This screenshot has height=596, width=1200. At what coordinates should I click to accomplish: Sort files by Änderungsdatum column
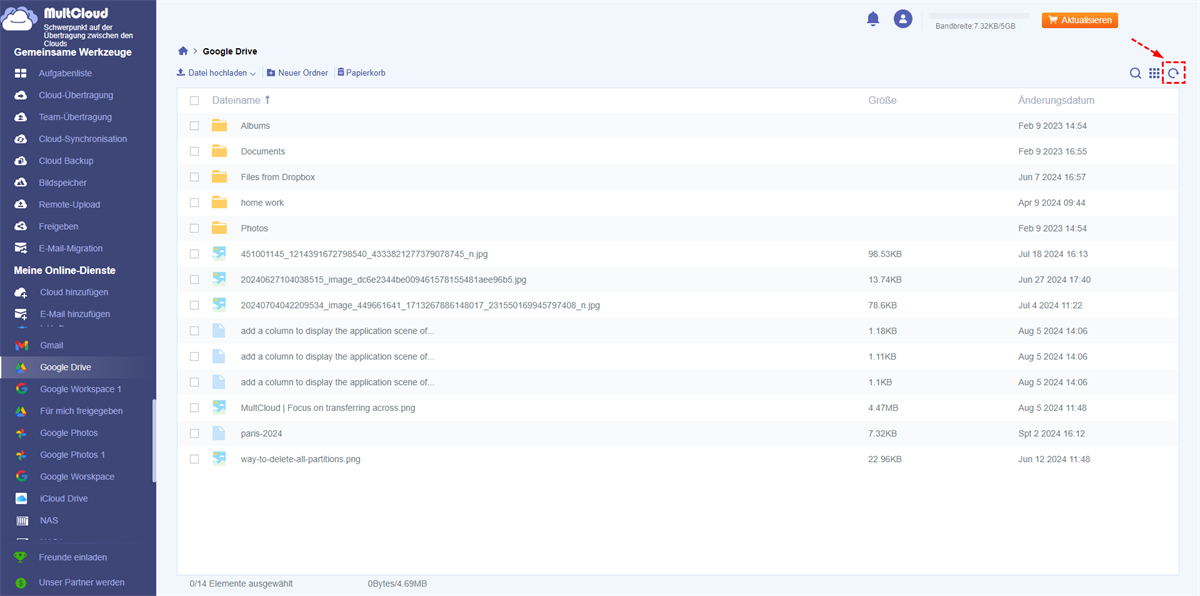[x=1056, y=100]
